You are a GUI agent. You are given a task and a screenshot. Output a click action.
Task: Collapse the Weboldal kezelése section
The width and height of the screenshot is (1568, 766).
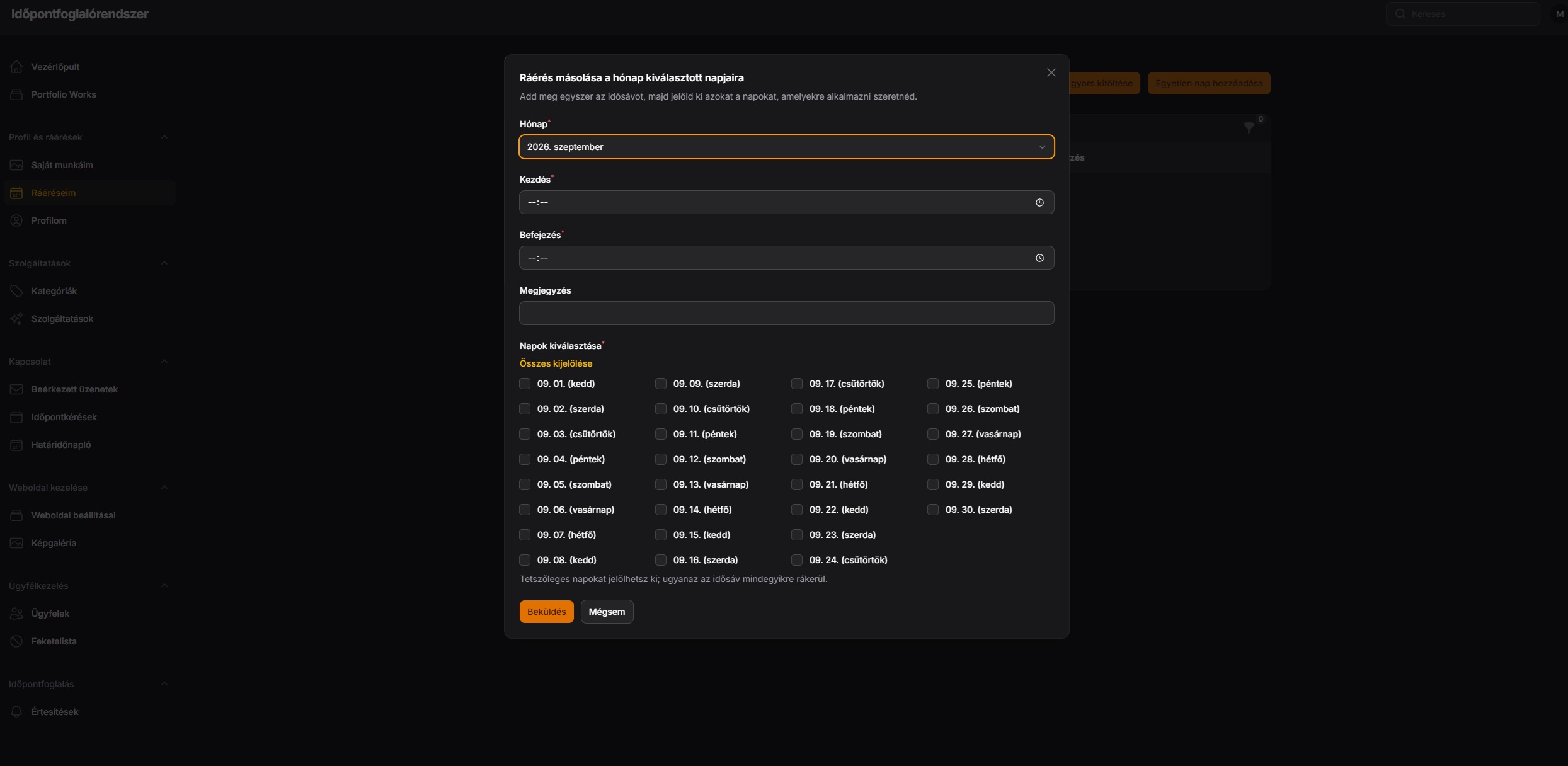(164, 488)
